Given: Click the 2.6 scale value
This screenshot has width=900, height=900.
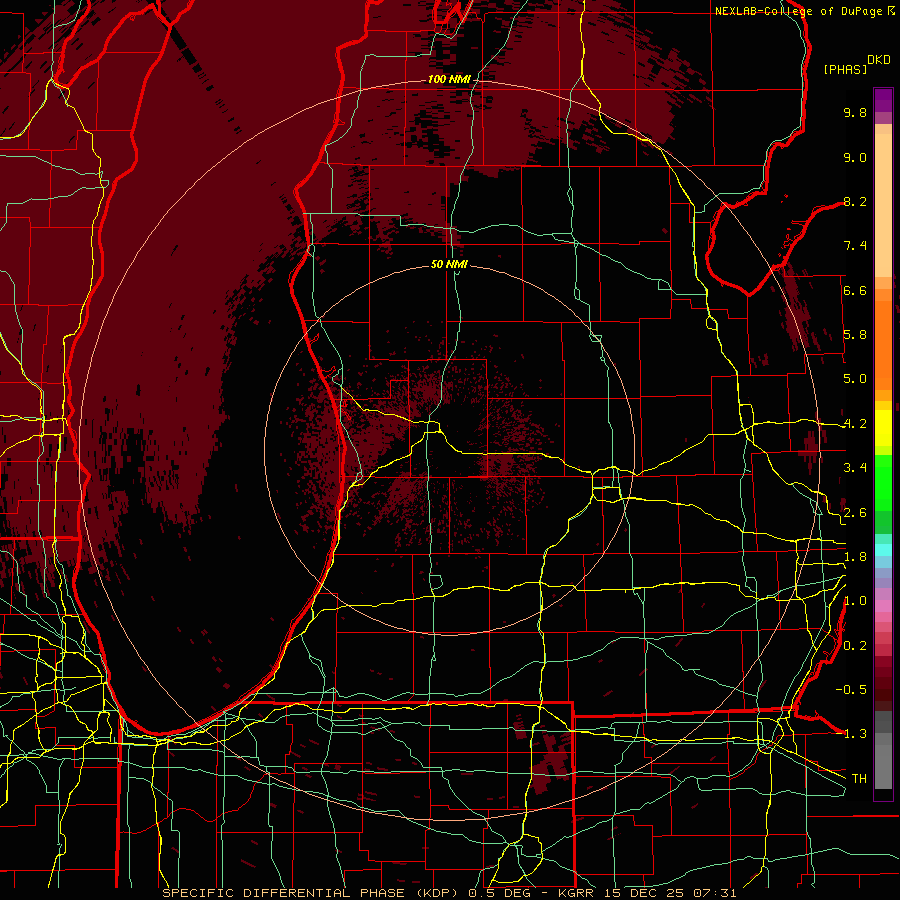Looking at the screenshot, I should [855, 513].
